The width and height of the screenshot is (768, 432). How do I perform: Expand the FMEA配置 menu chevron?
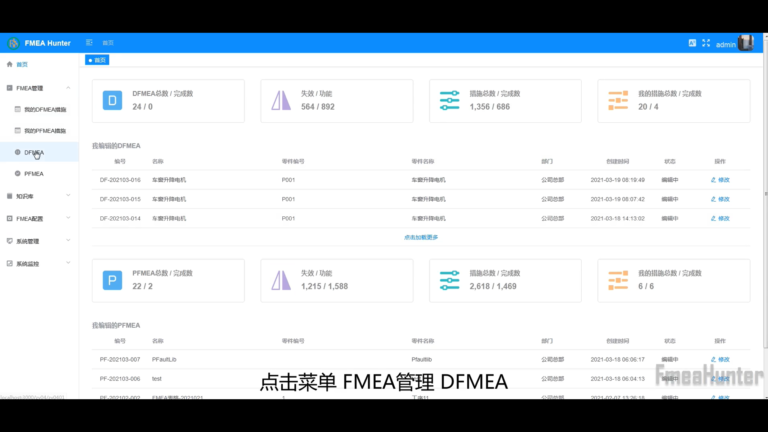[68, 218]
